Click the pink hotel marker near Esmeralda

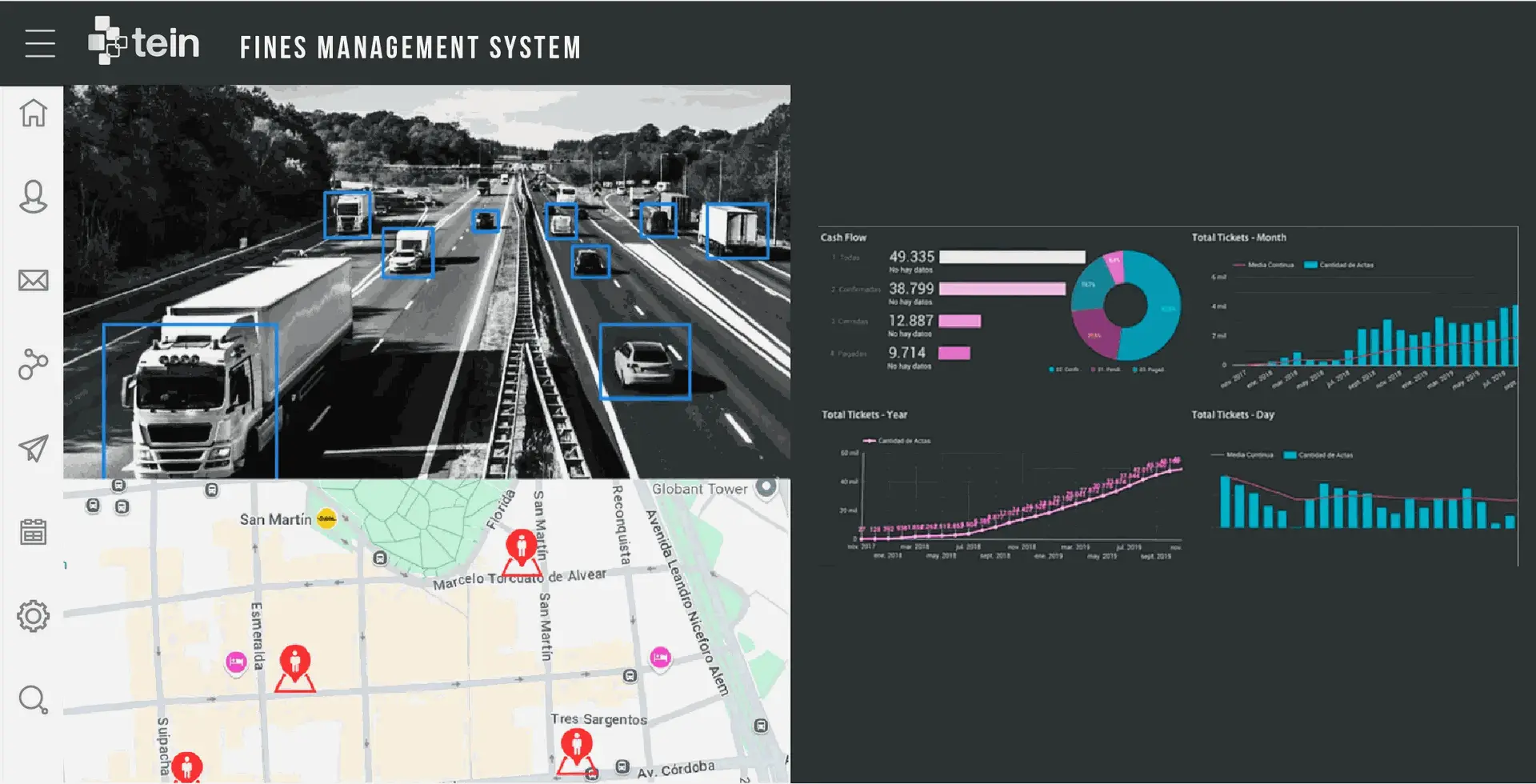[236, 662]
